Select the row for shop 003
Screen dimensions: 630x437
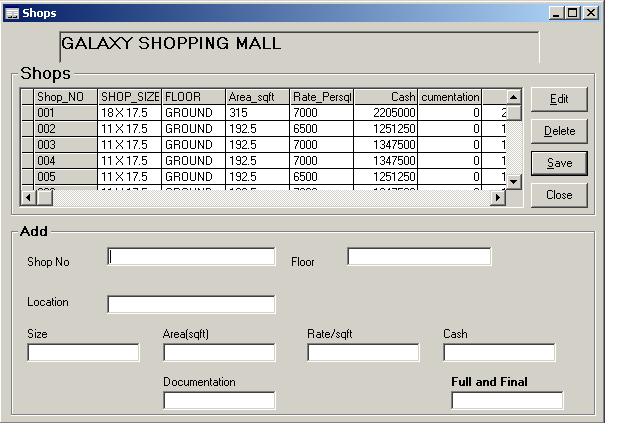65,145
